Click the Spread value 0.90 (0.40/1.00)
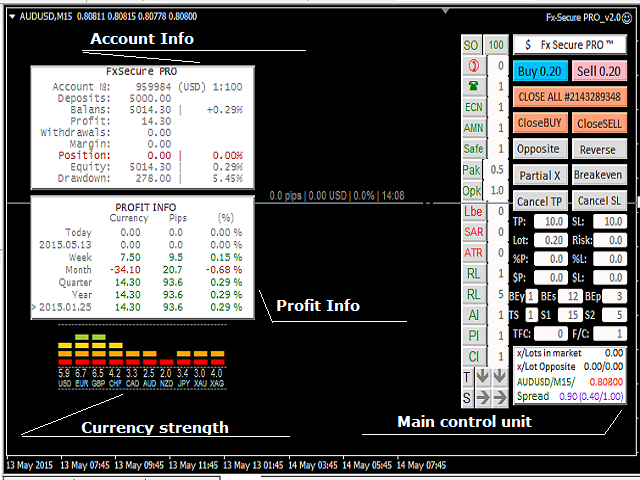This screenshot has width=640, height=480. click(591, 396)
